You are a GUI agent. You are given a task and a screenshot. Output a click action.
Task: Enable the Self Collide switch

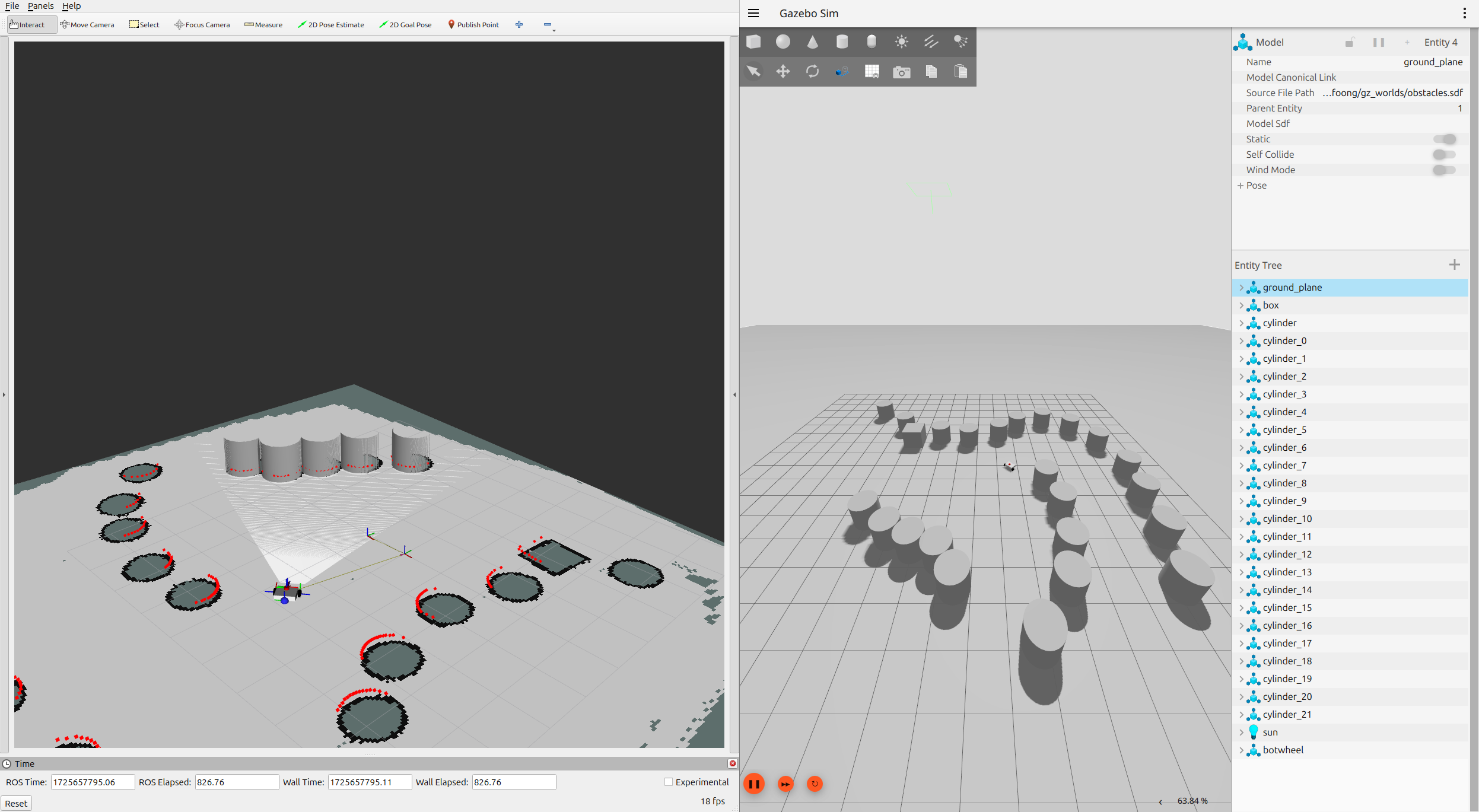click(x=1445, y=154)
